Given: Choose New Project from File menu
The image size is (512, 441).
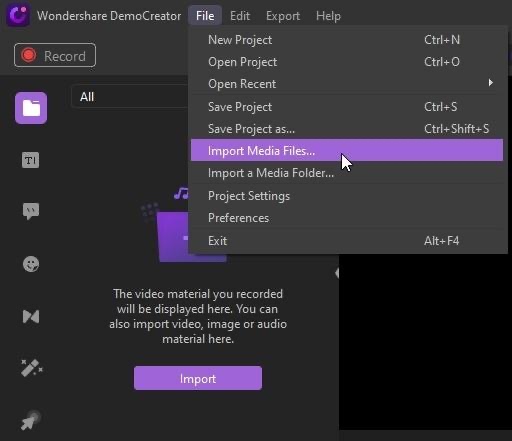Looking at the screenshot, I should pos(347,40).
